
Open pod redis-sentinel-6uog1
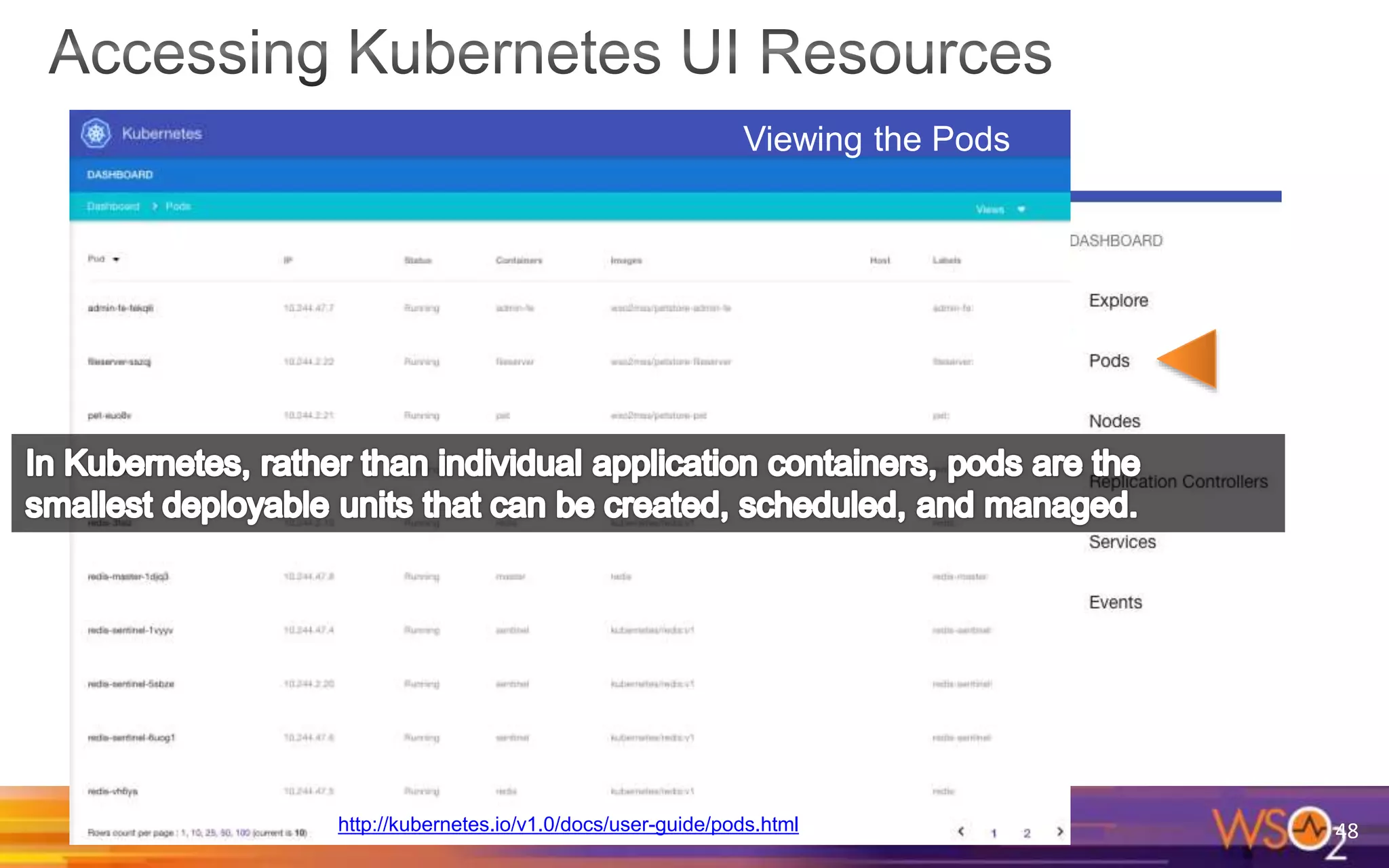pos(132,738)
